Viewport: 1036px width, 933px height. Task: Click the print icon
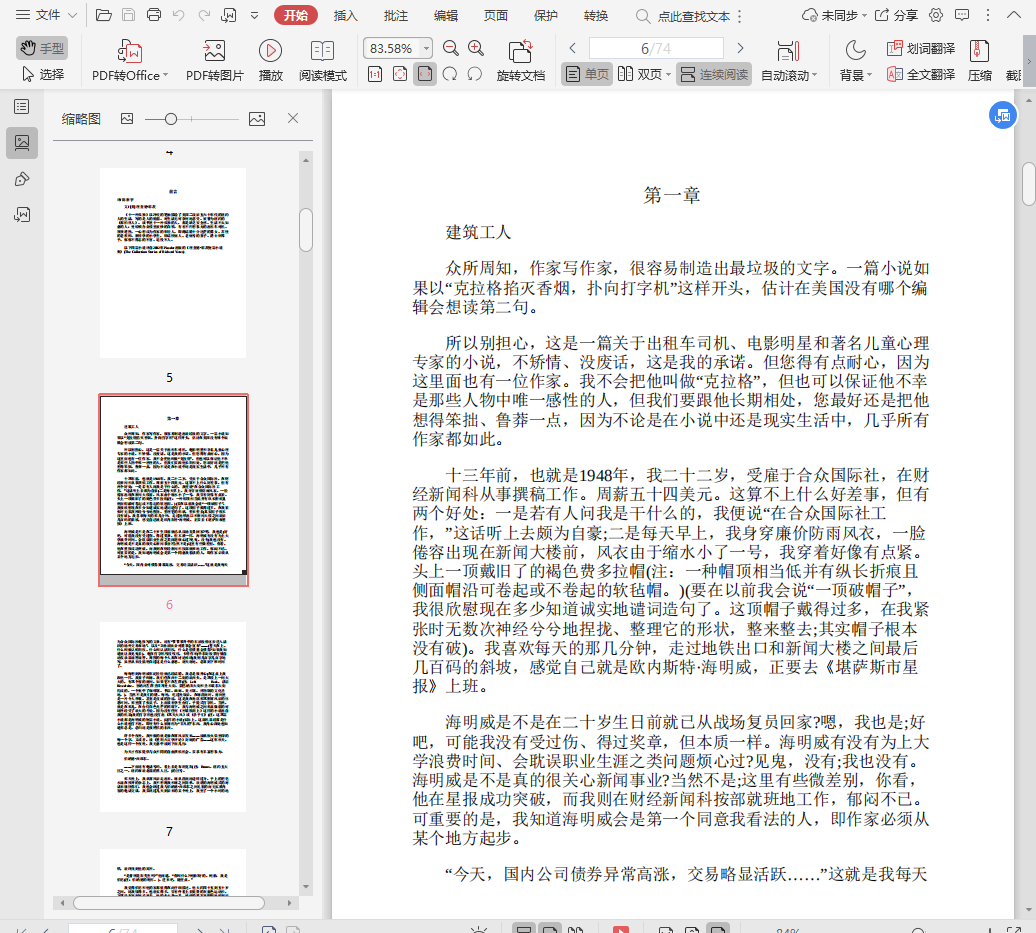coord(154,15)
